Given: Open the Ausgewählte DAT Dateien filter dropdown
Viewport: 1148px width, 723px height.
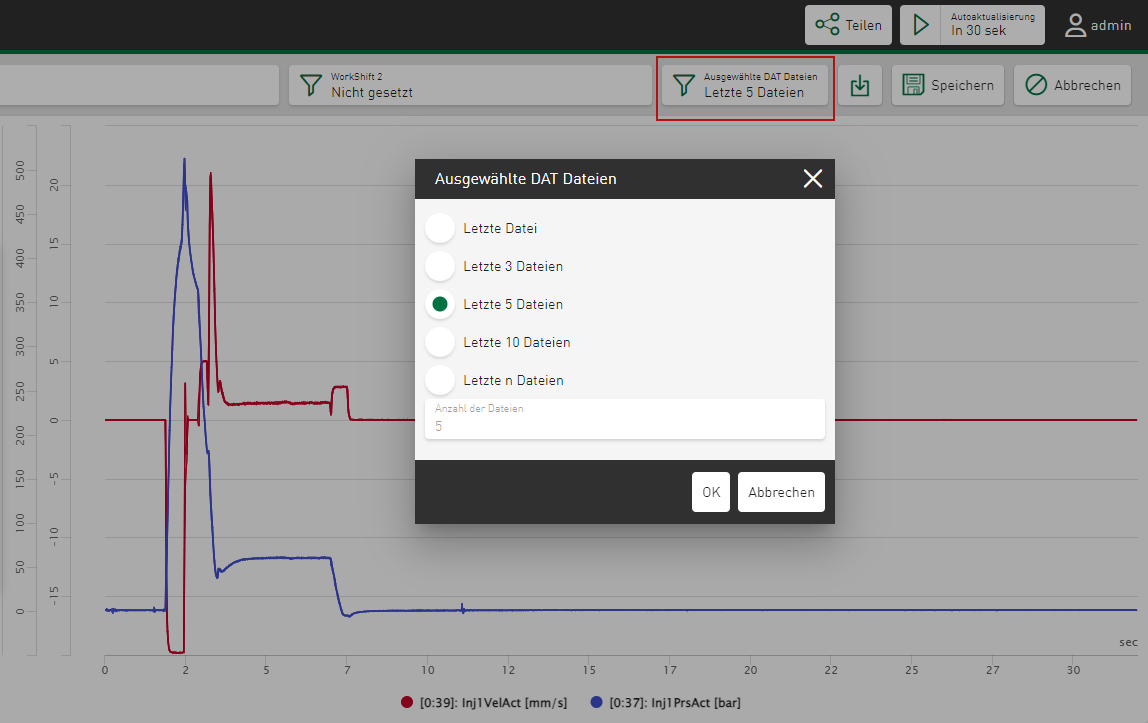Looking at the screenshot, I should 745,86.
